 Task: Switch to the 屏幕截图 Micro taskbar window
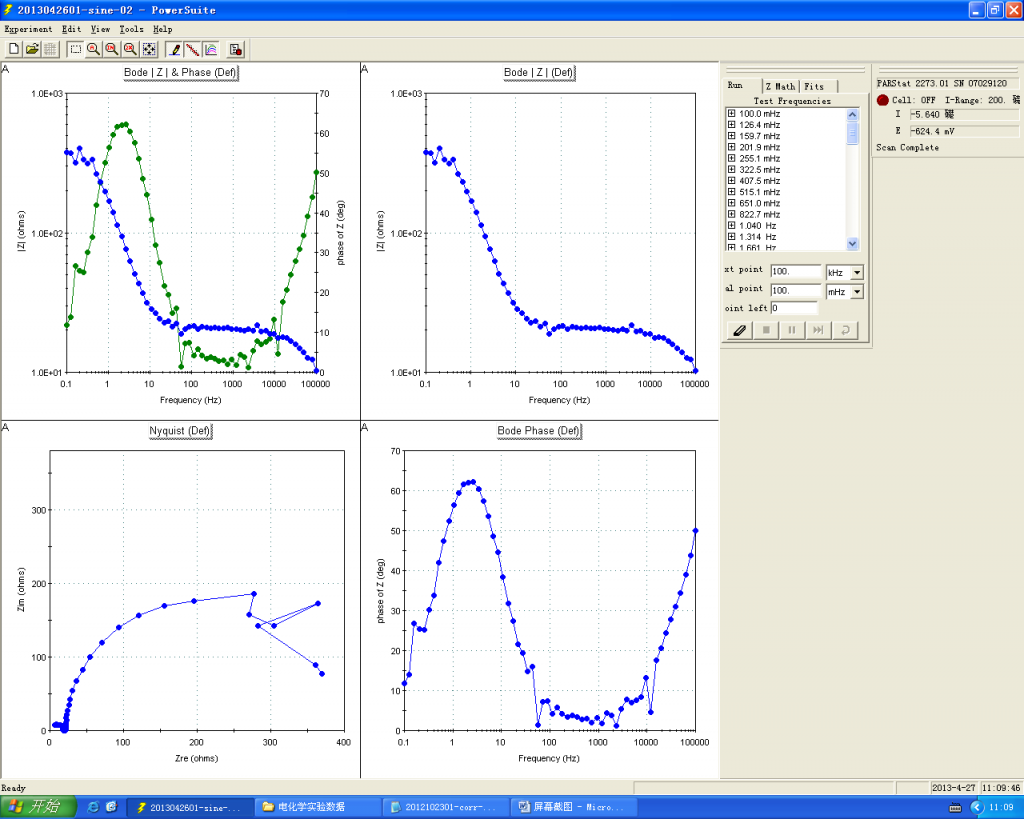coord(571,807)
